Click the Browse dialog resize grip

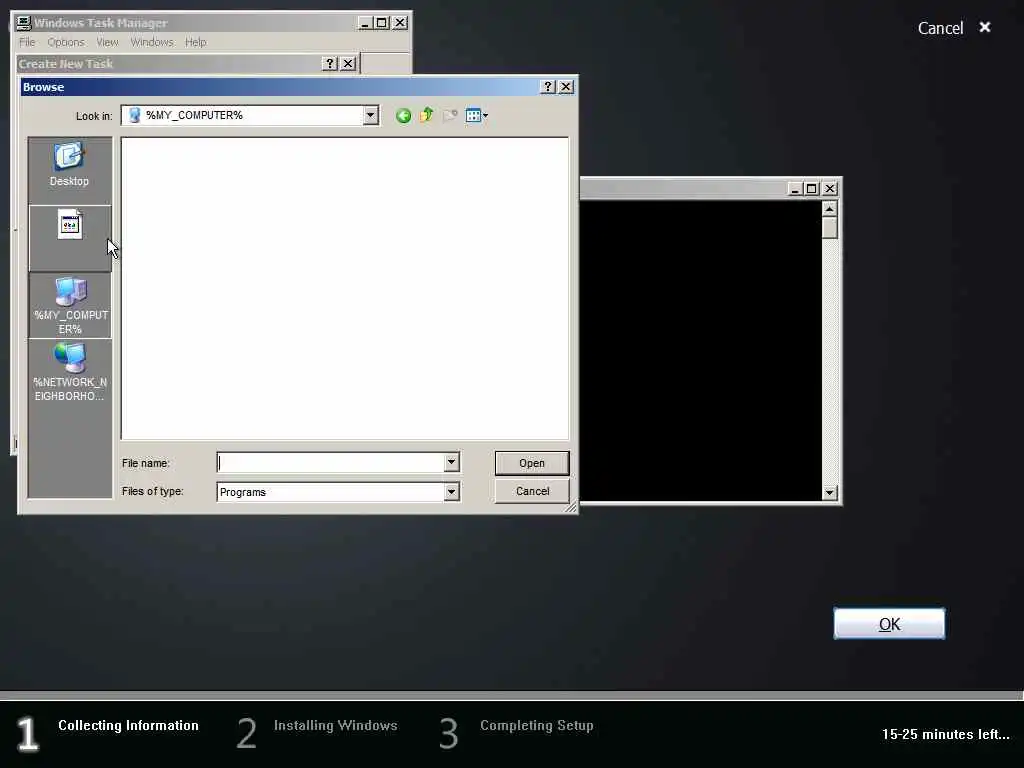(571, 507)
